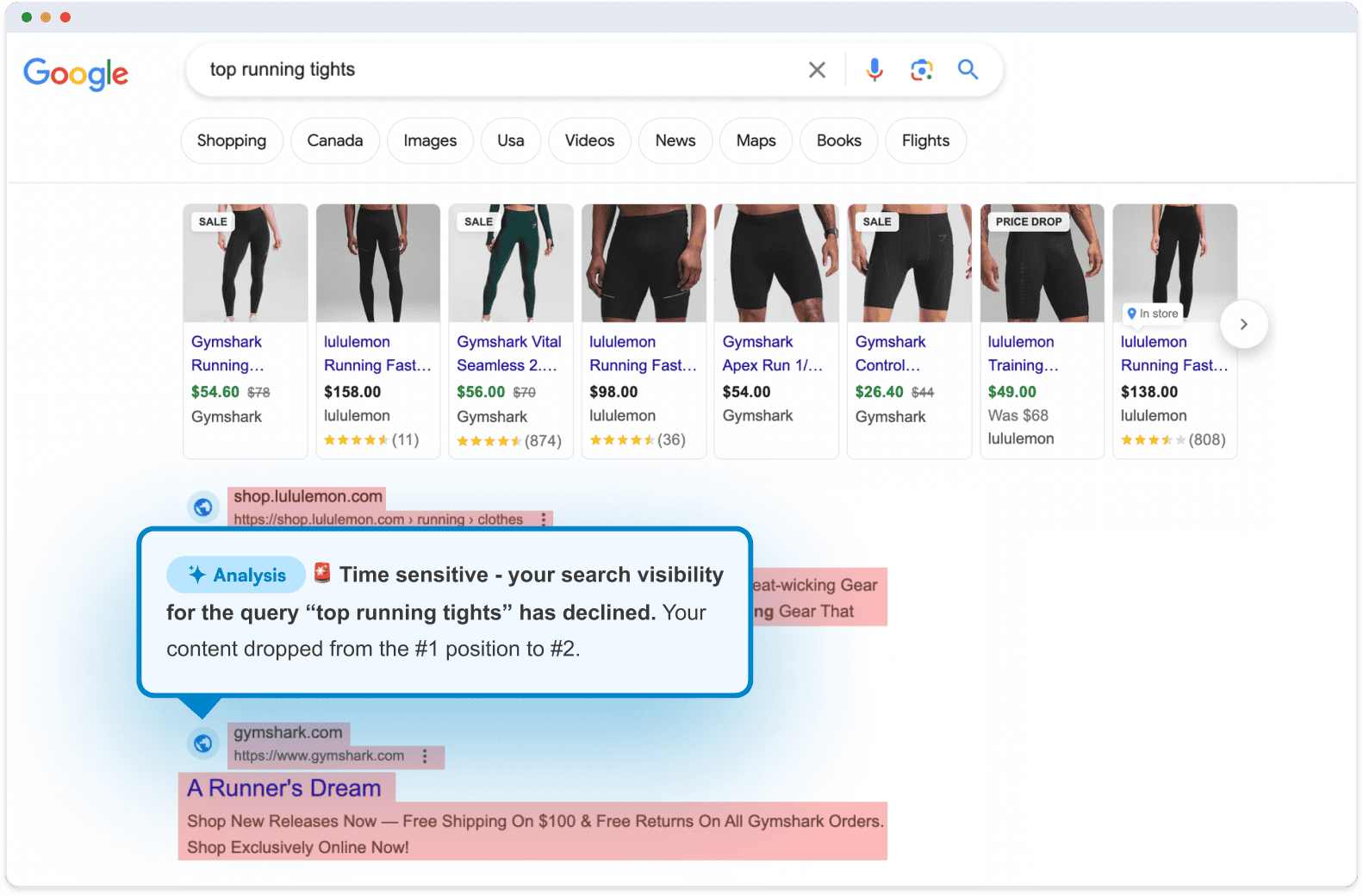Screen dimensions: 1363x896
Task: Click the (36) star rating on lululemon card
Action: tap(638, 440)
